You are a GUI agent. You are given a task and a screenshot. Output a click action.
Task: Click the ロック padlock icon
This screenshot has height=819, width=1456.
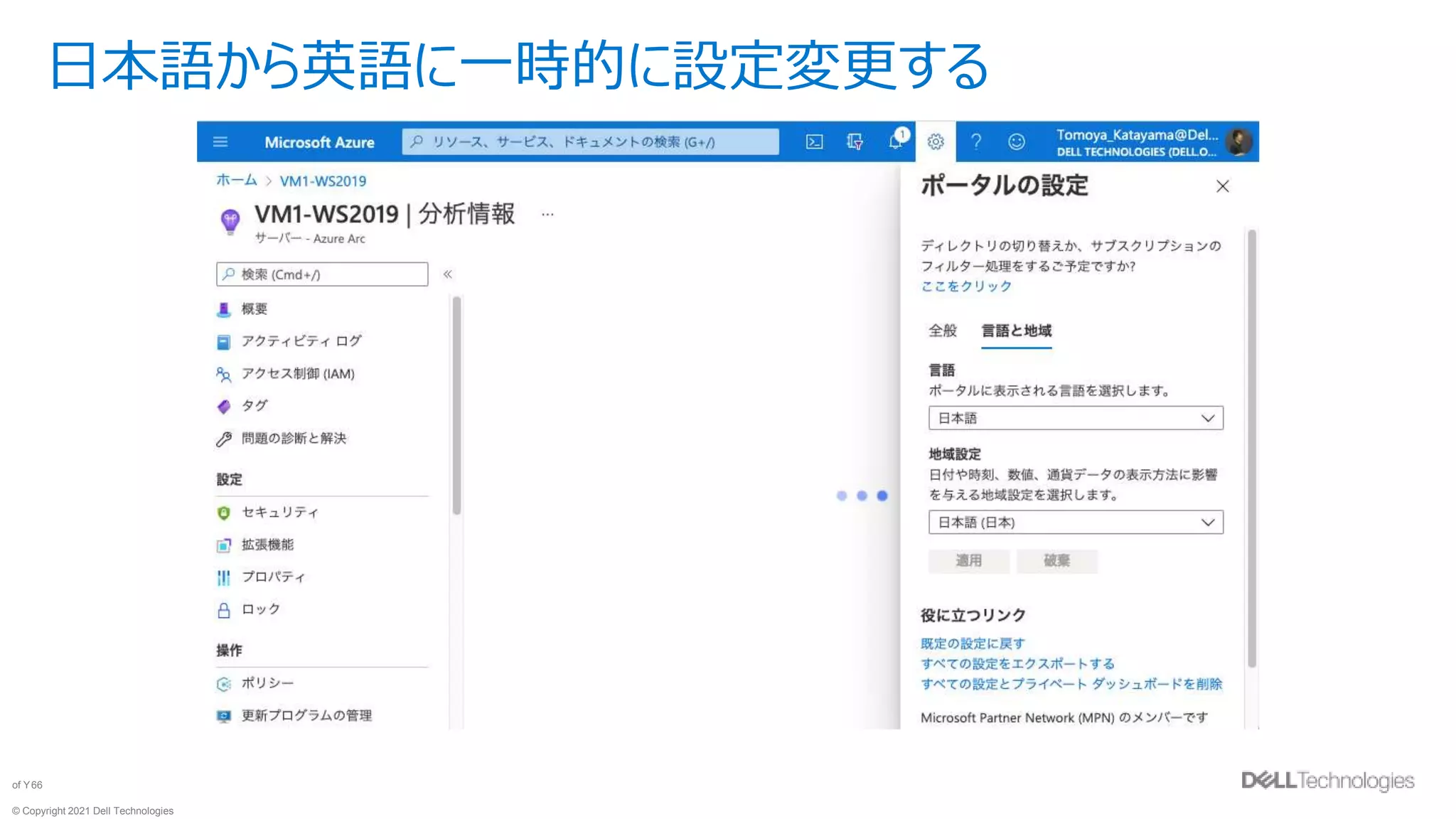(224, 610)
